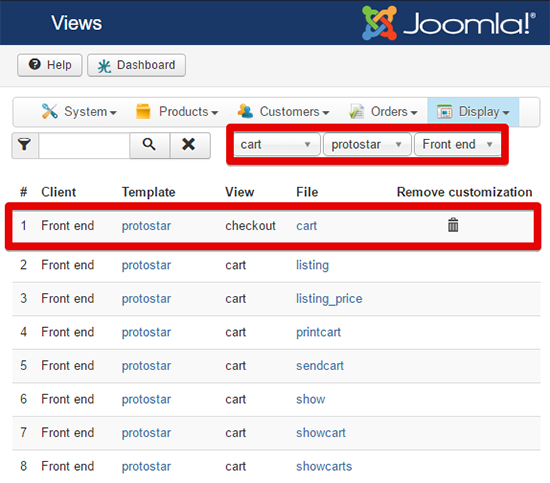550x483 pixels.
Task: Click protostar link in printcart row
Action: 146,332
